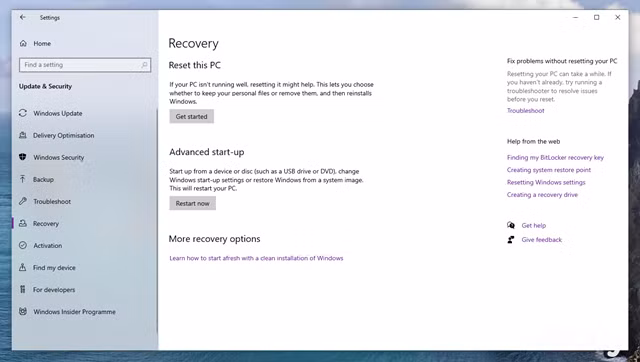
Task: Open the Delivery Optimisation icon
Action: point(23,135)
